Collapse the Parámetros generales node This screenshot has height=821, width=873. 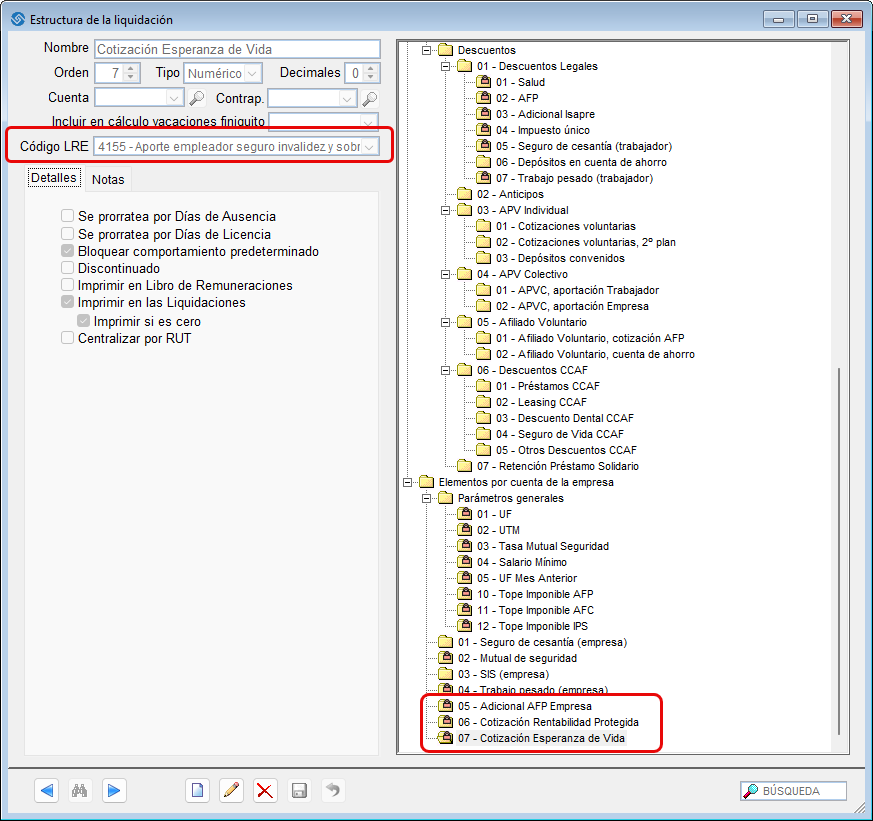pos(426,498)
